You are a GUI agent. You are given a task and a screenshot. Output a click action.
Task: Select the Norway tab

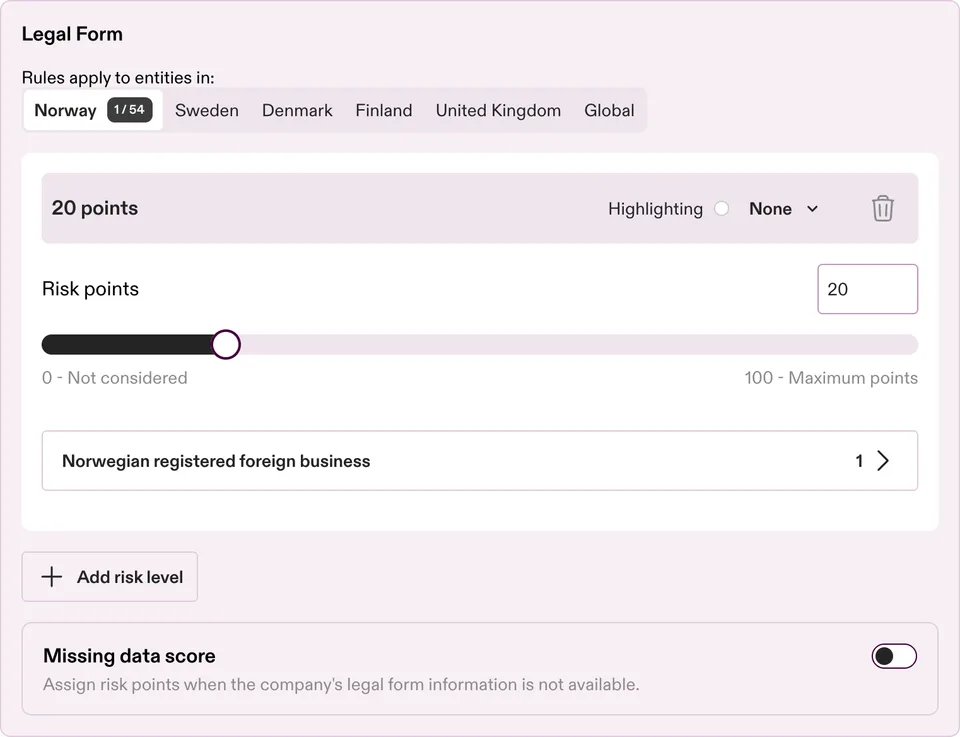pyautogui.click(x=93, y=110)
